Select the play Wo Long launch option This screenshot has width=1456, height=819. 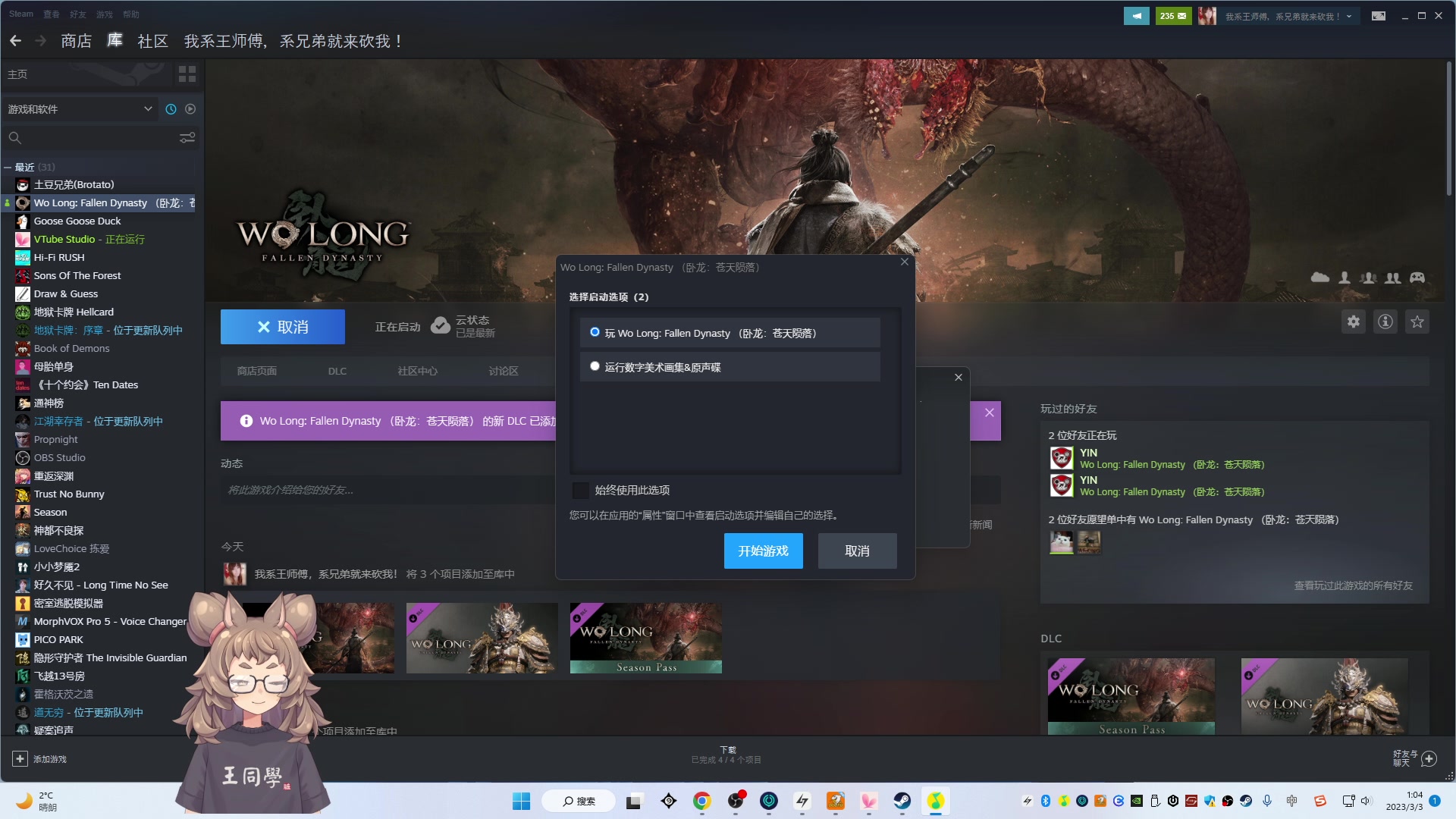point(730,333)
